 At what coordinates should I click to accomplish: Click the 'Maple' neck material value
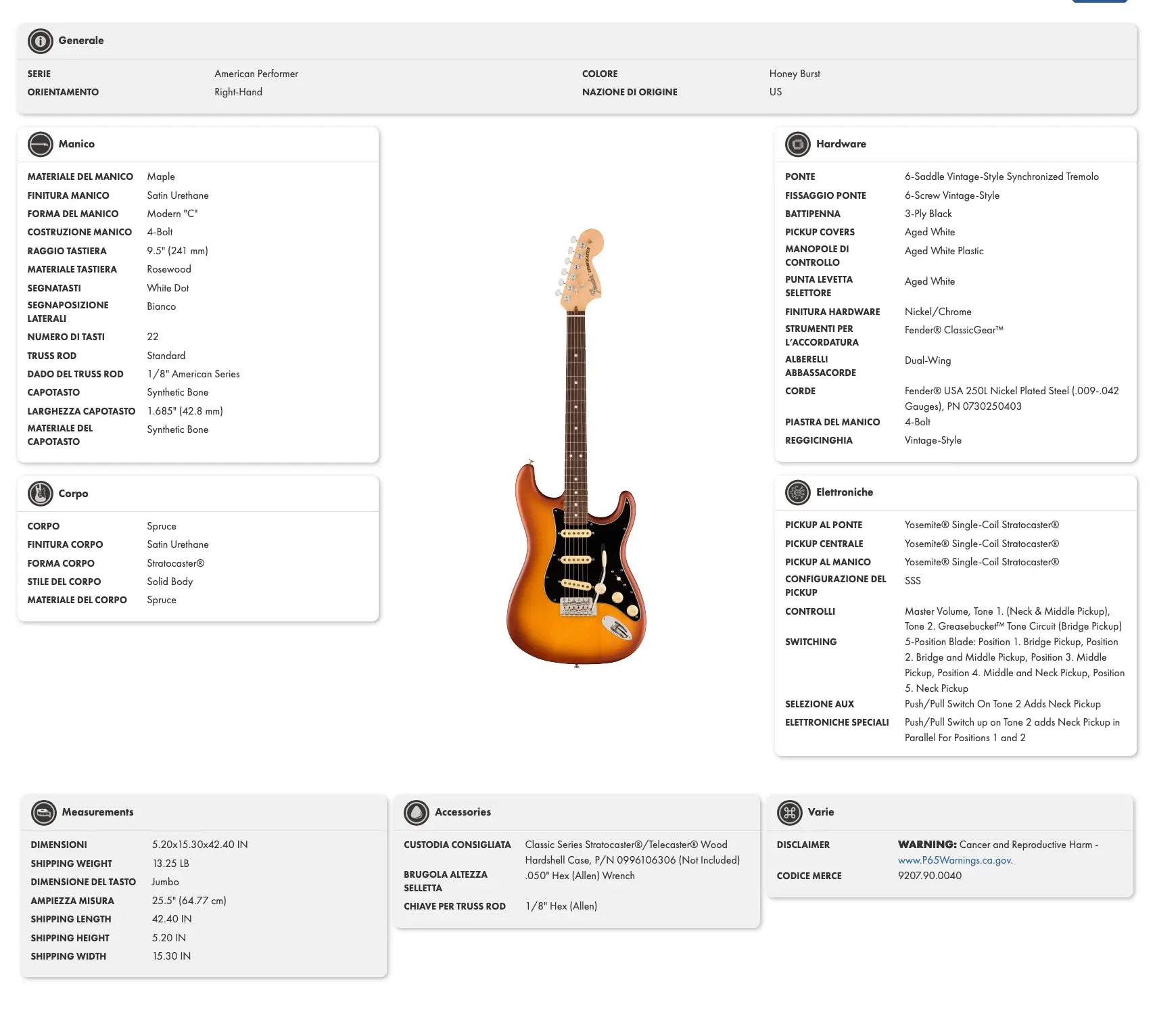pyautogui.click(x=161, y=176)
